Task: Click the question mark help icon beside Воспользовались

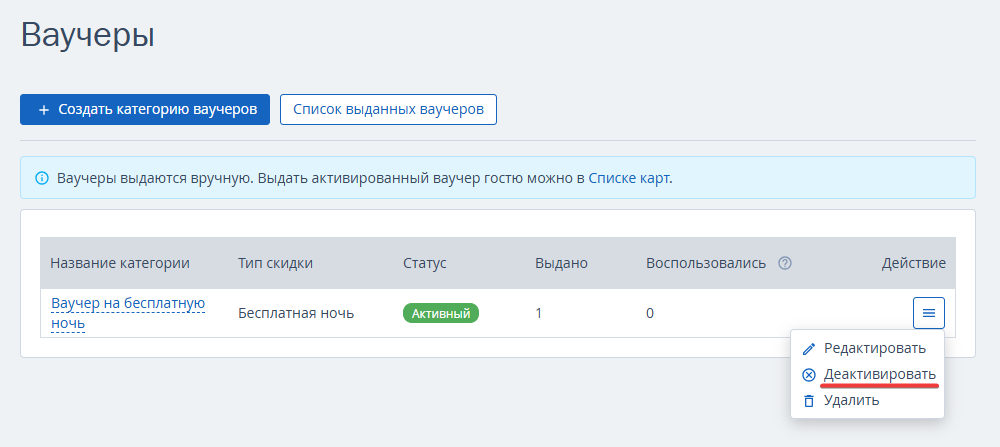Action: point(785,263)
